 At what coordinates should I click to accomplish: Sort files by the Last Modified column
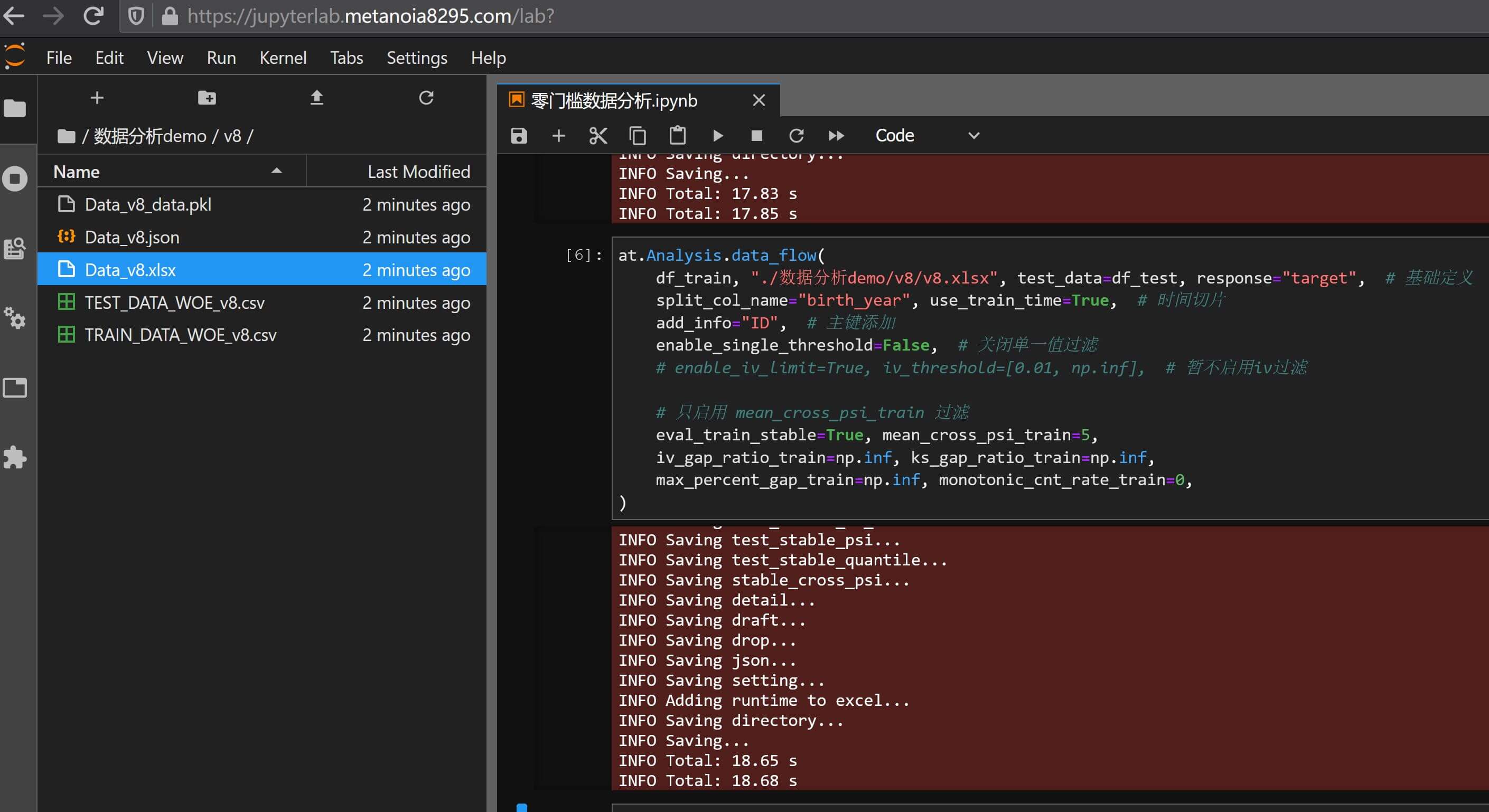(x=418, y=172)
